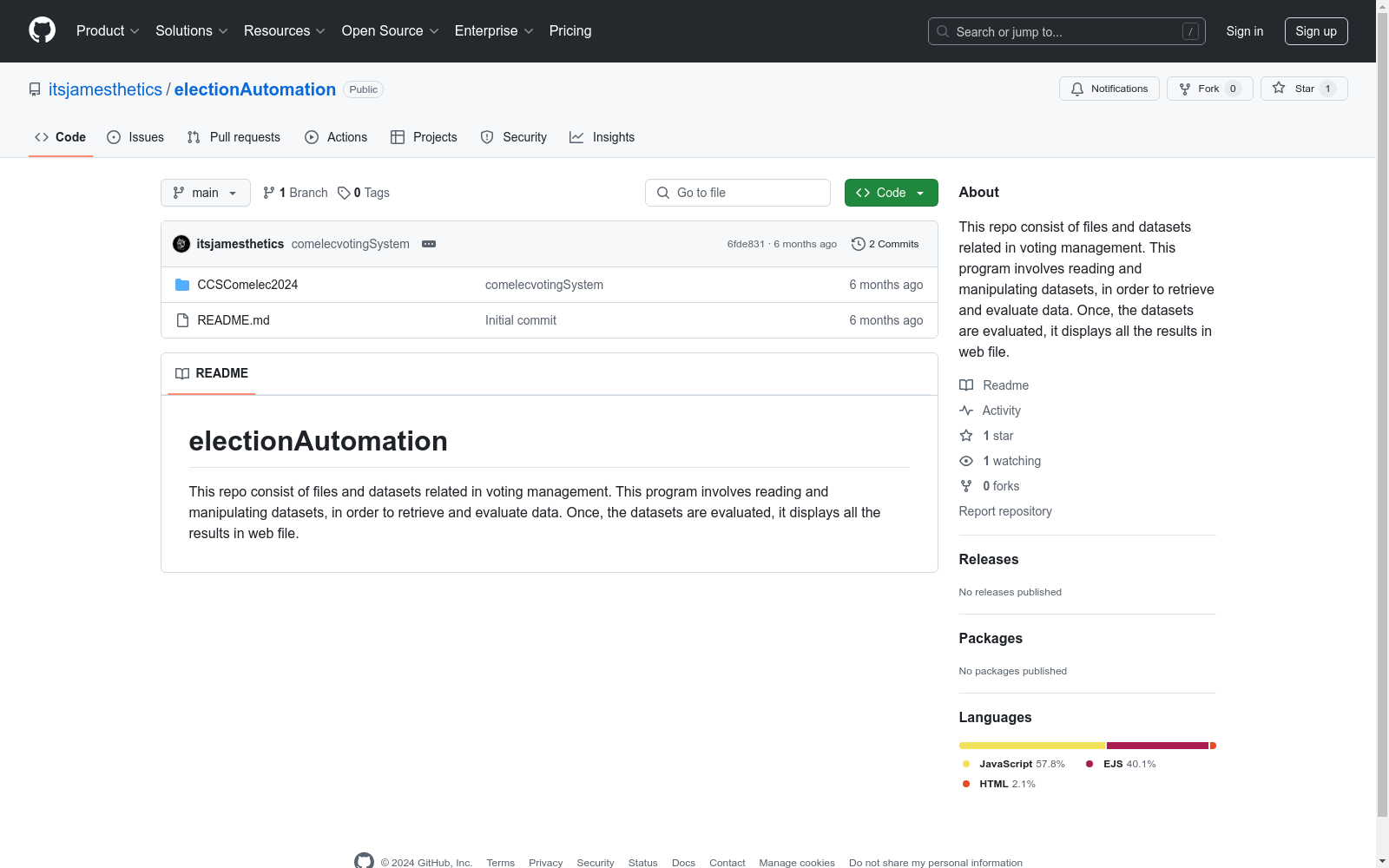This screenshot has height=868, width=1389.
Task: Expand the Solutions menu
Action: tap(192, 31)
